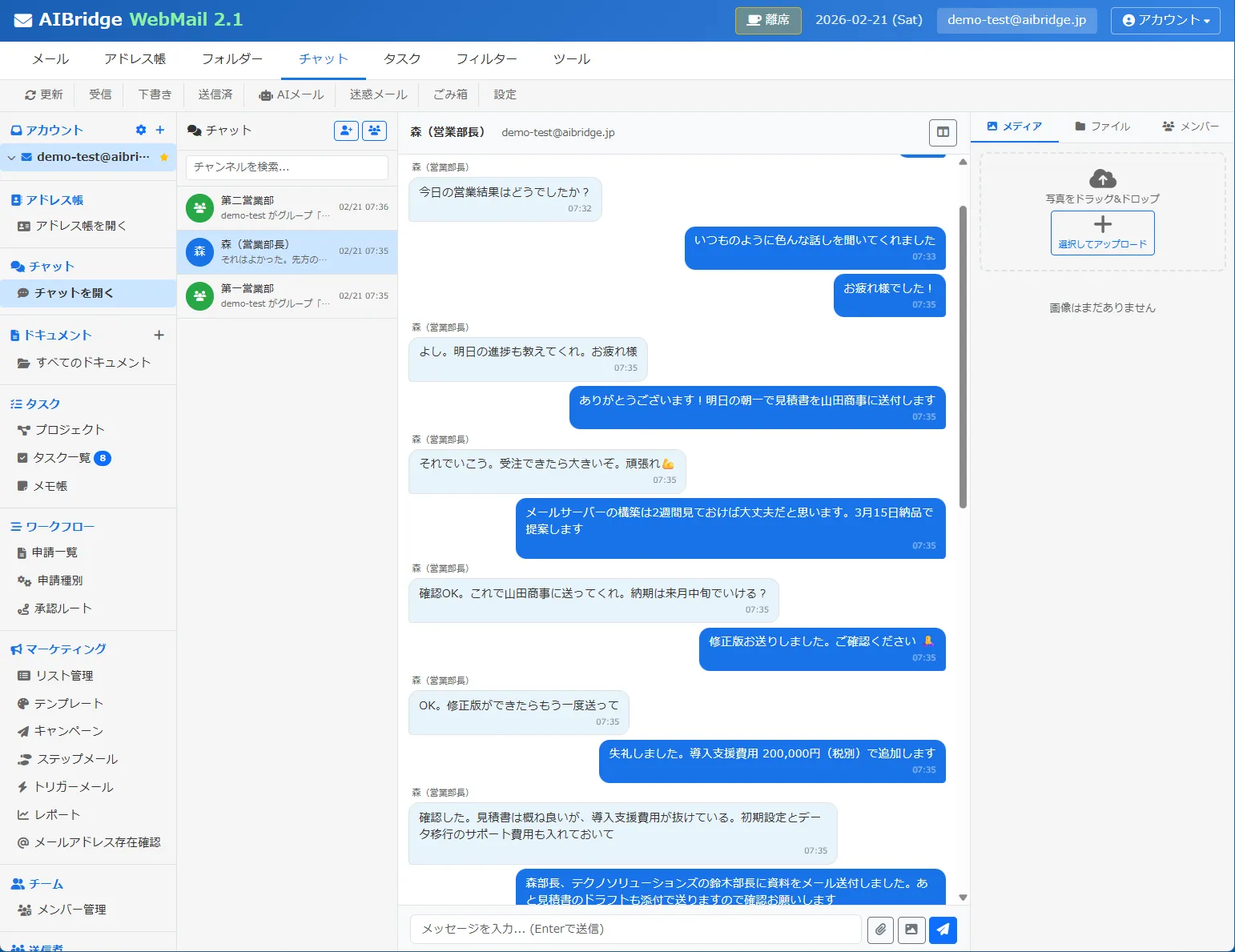Screen dimensions: 1235x952
Task: Create a new group chat with the group icon
Action: 374,130
